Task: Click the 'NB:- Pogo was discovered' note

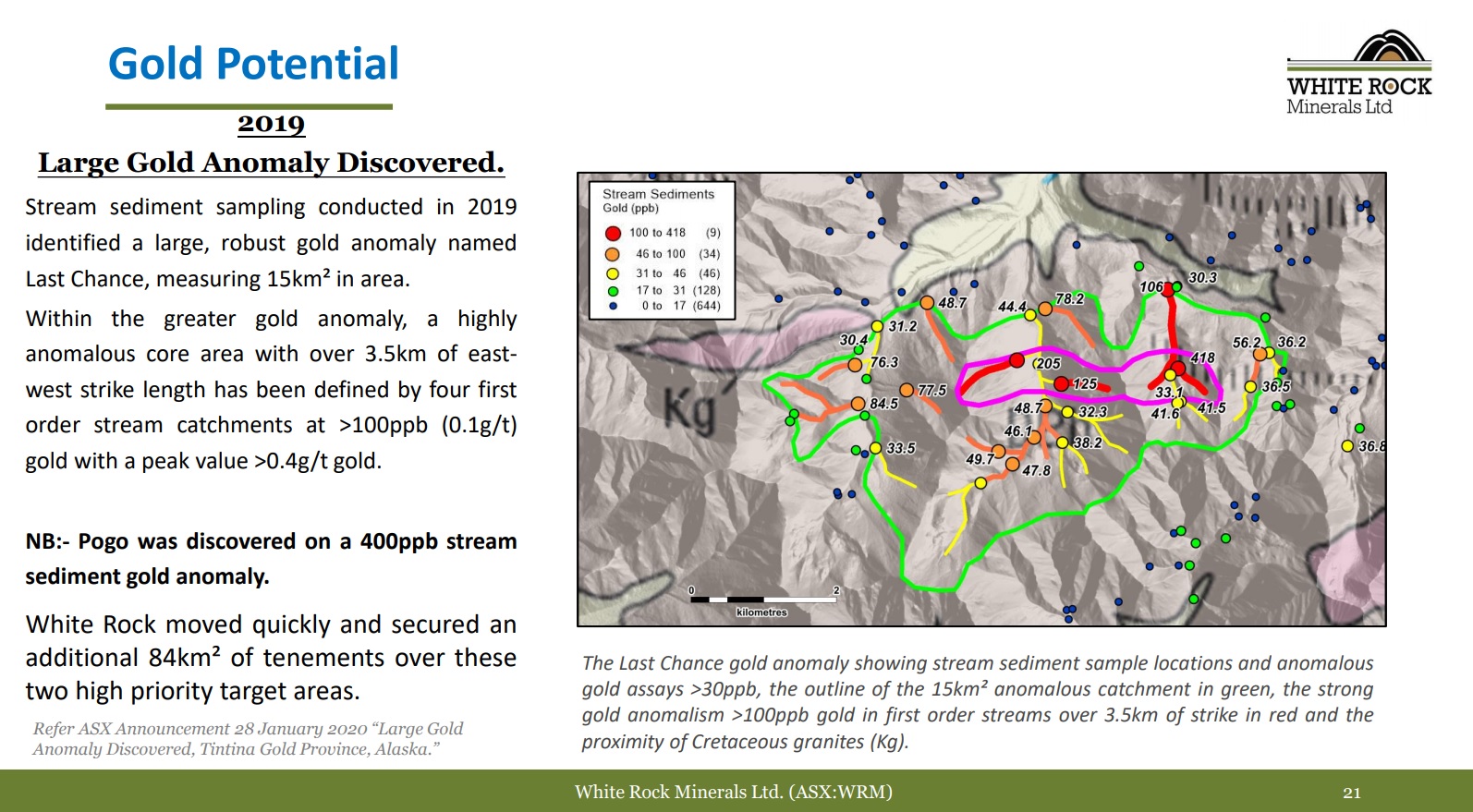Action: coord(271,559)
